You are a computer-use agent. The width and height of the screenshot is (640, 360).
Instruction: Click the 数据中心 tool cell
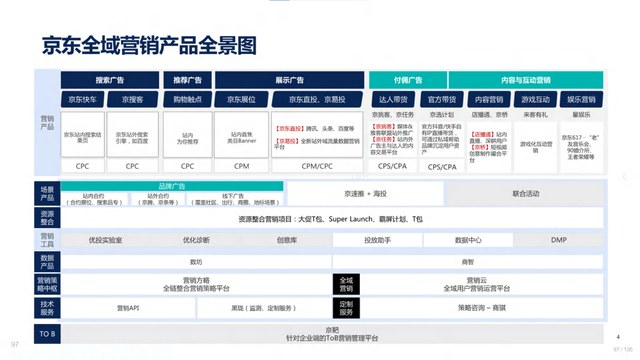point(468,240)
